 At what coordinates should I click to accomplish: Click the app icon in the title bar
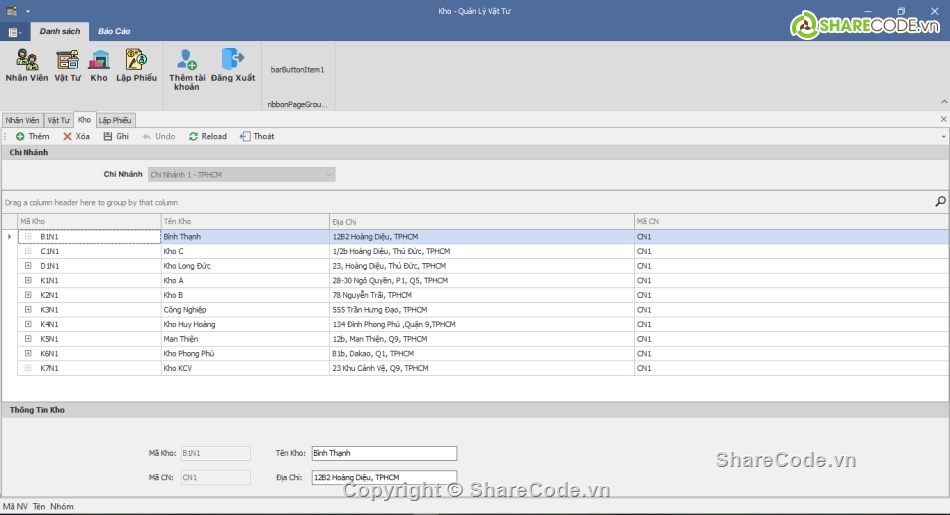[12, 11]
